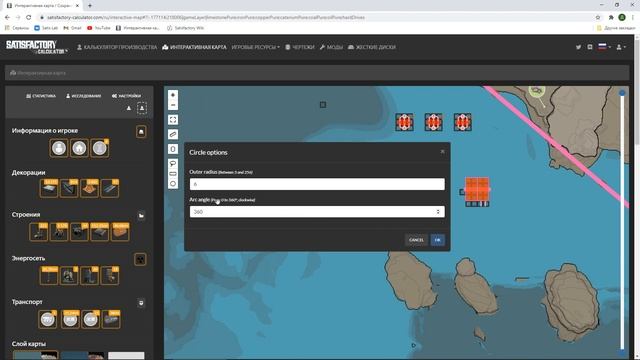Focus the Outer radius input field
Image resolution: width=640 pixels, height=360 pixels.
[x=317, y=184]
